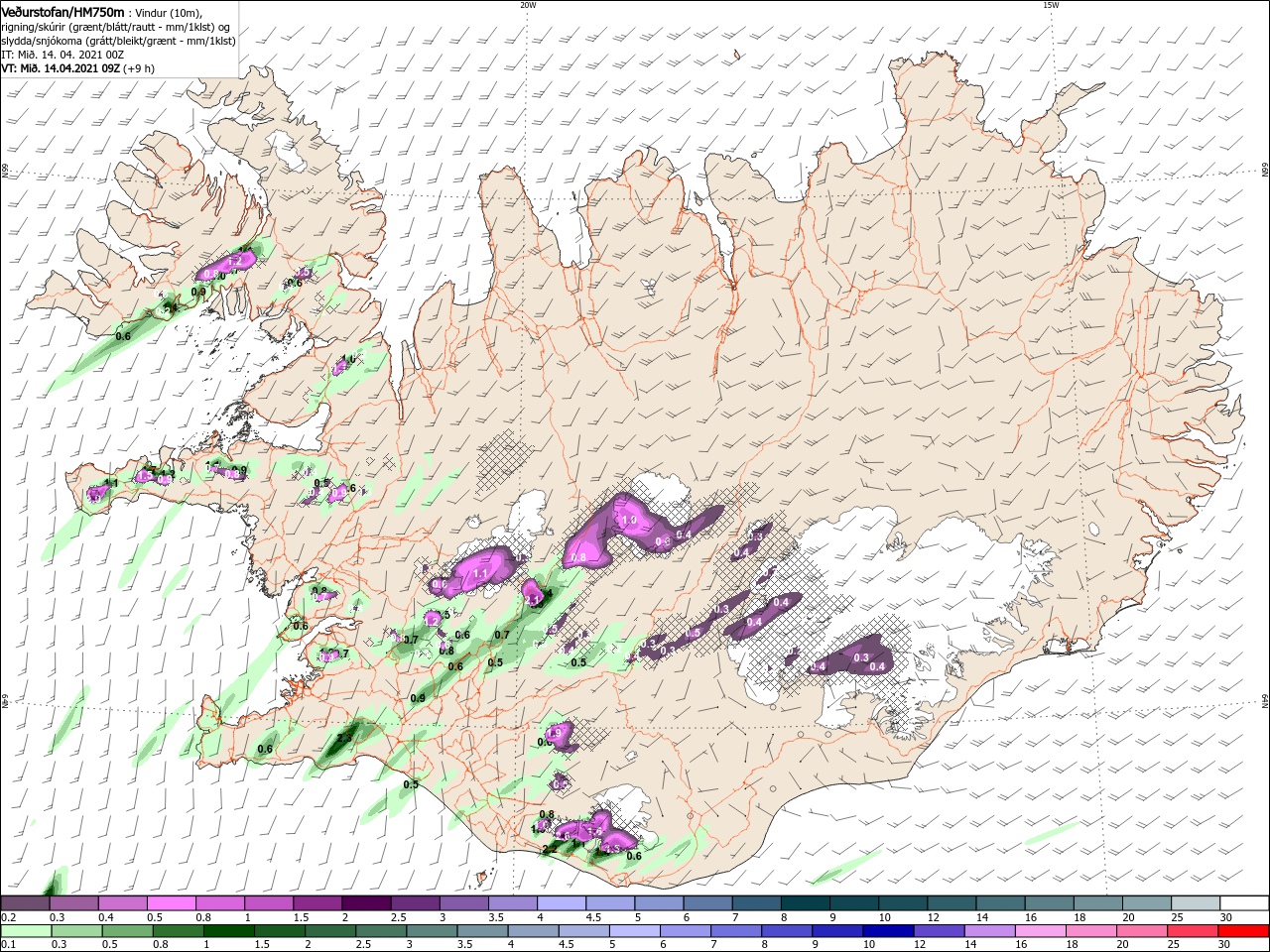This screenshot has width=1270, height=952.
Task: Click the 0.1 label under the rain legend
Action: pos(8,945)
